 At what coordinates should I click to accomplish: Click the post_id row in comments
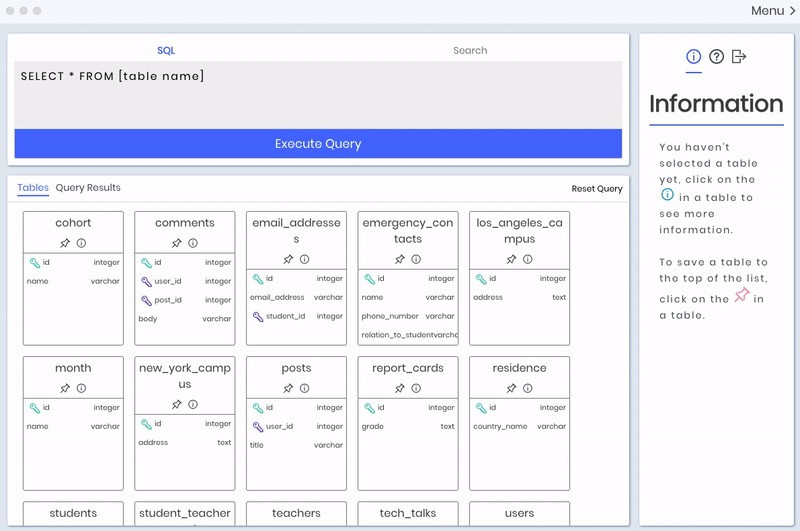point(185,300)
